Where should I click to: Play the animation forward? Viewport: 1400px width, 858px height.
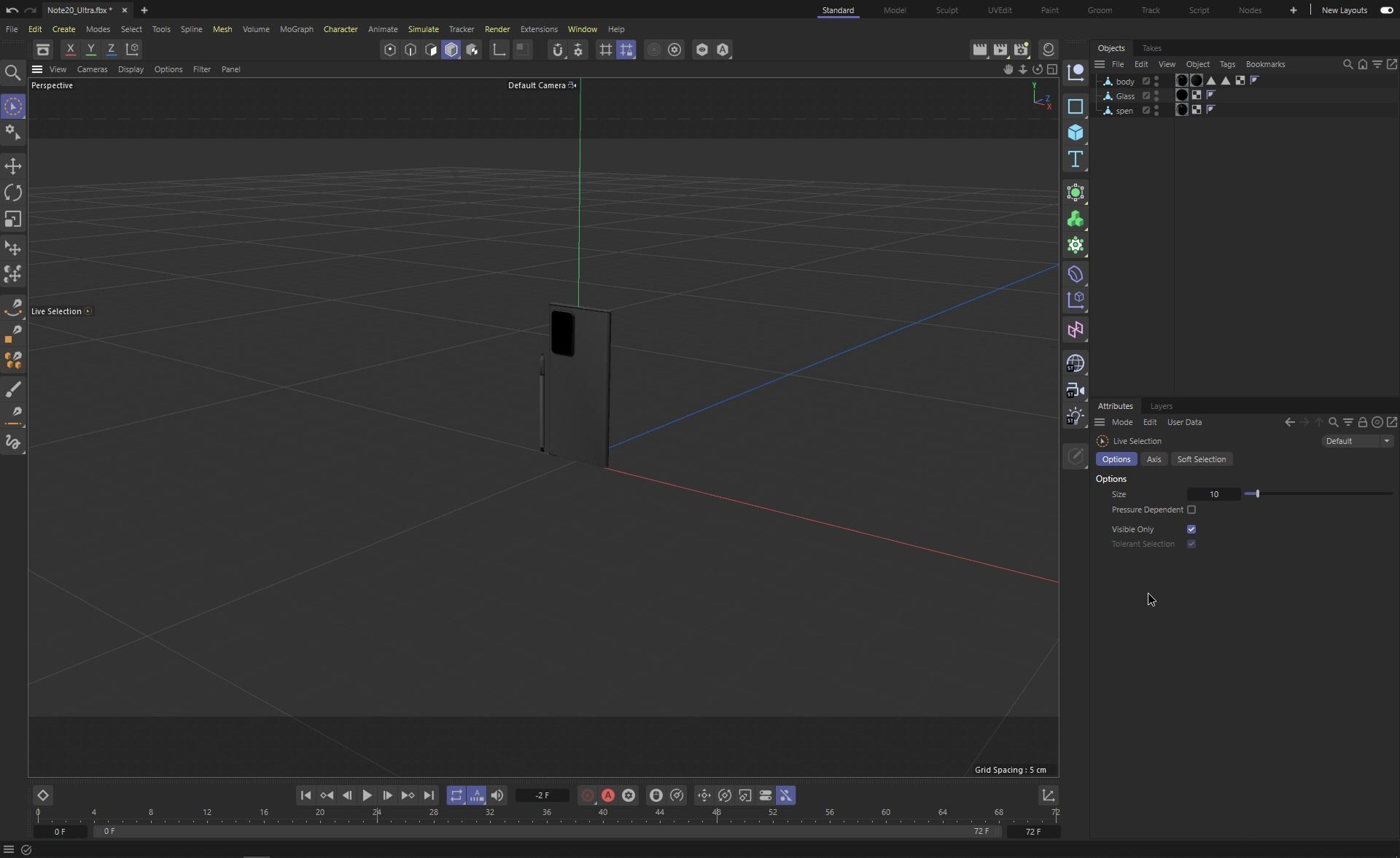tap(367, 795)
